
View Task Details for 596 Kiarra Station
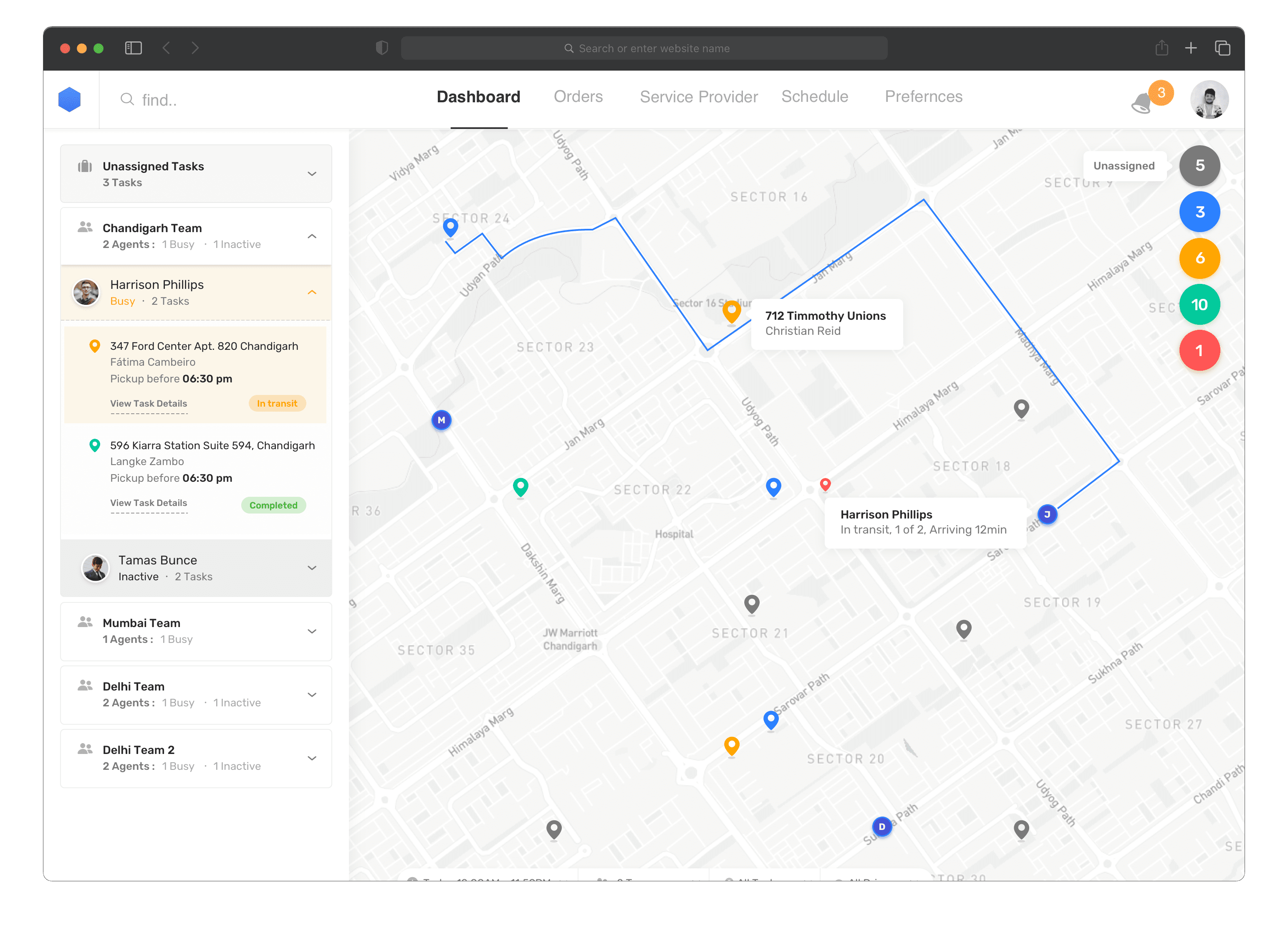149,503
